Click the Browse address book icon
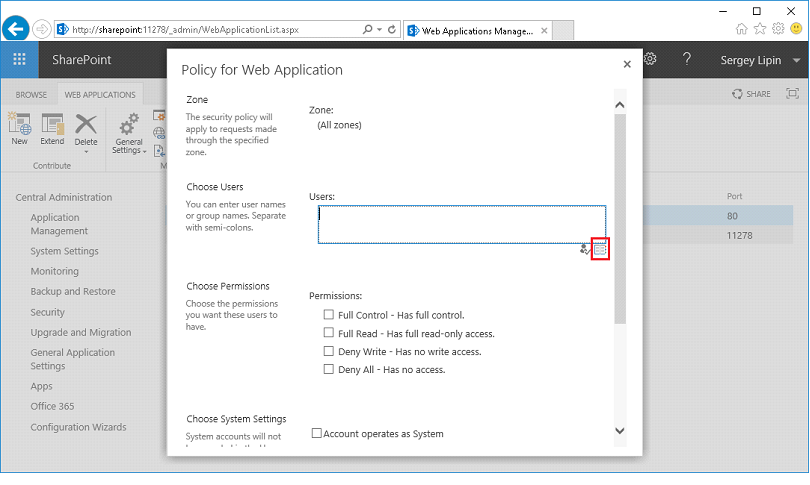Image resolution: width=810 pixels, height=485 pixels. (x=600, y=249)
